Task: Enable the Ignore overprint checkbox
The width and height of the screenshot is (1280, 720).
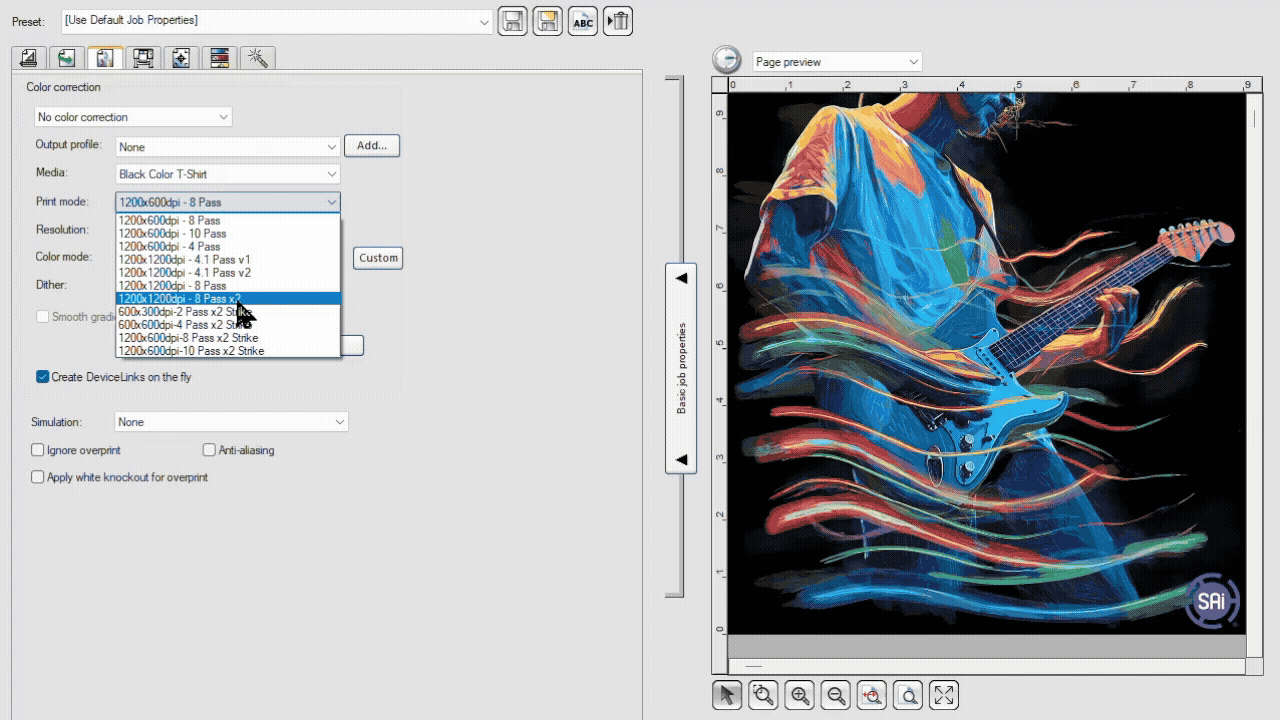Action: pos(38,450)
